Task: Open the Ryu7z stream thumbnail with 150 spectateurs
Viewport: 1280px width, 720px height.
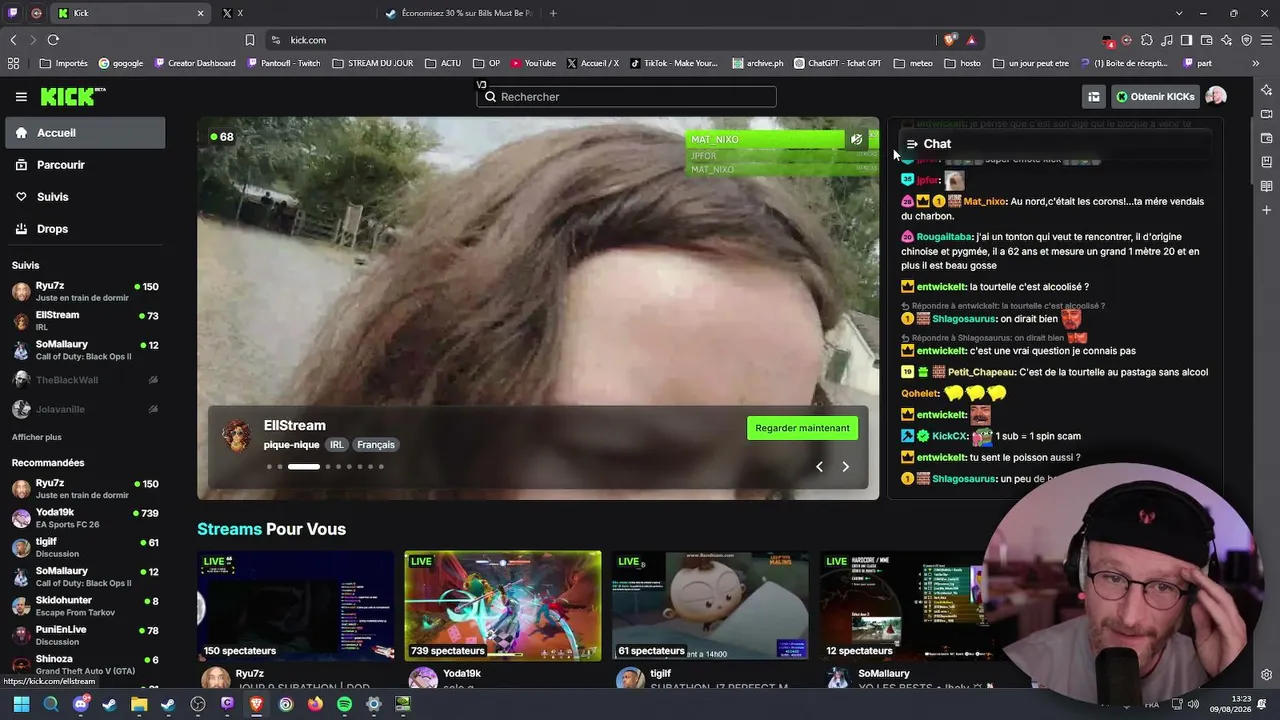Action: (x=296, y=605)
